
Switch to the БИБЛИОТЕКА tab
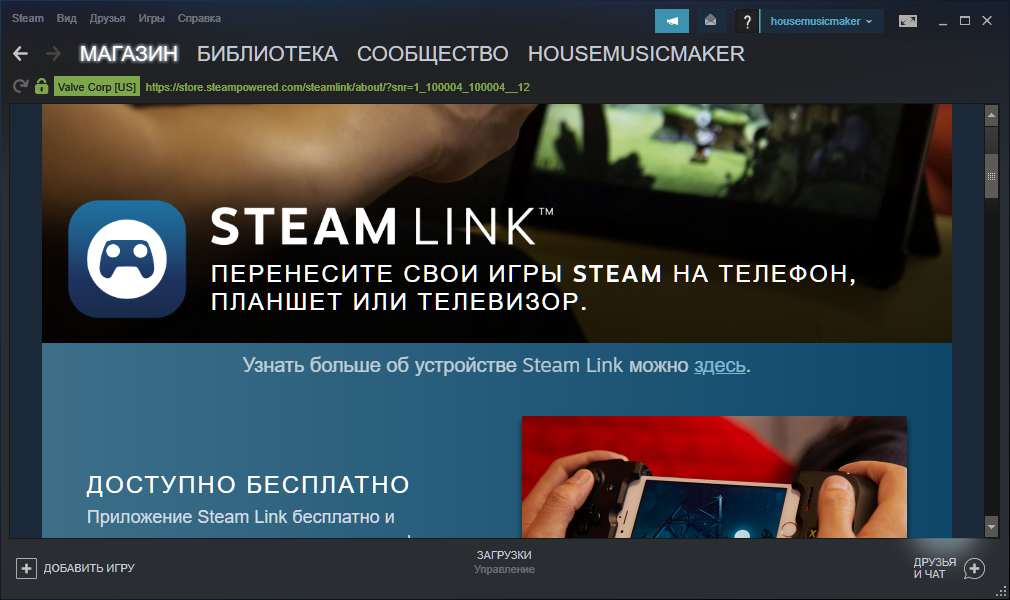coord(267,53)
